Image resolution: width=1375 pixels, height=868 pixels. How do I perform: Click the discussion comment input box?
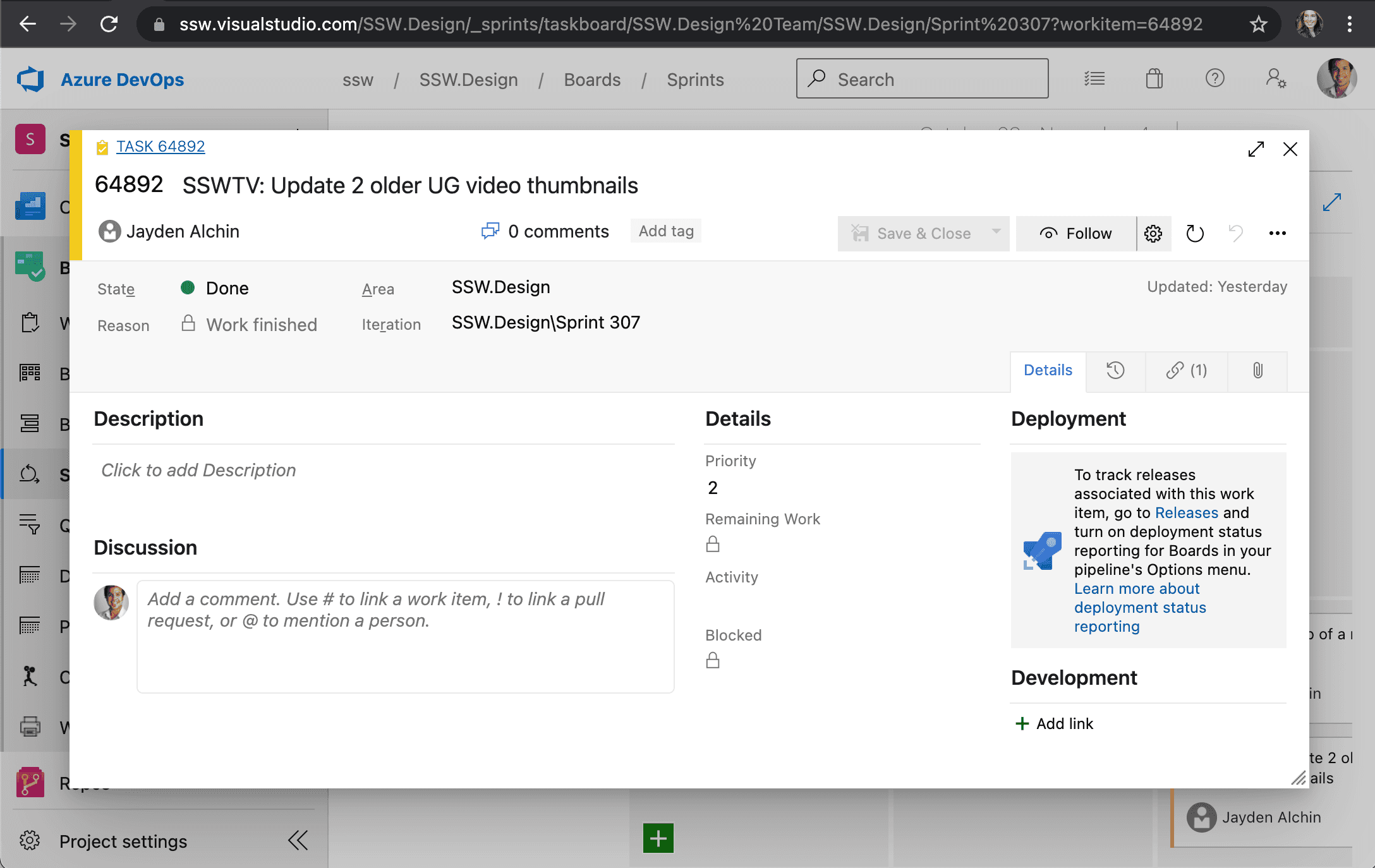(405, 636)
